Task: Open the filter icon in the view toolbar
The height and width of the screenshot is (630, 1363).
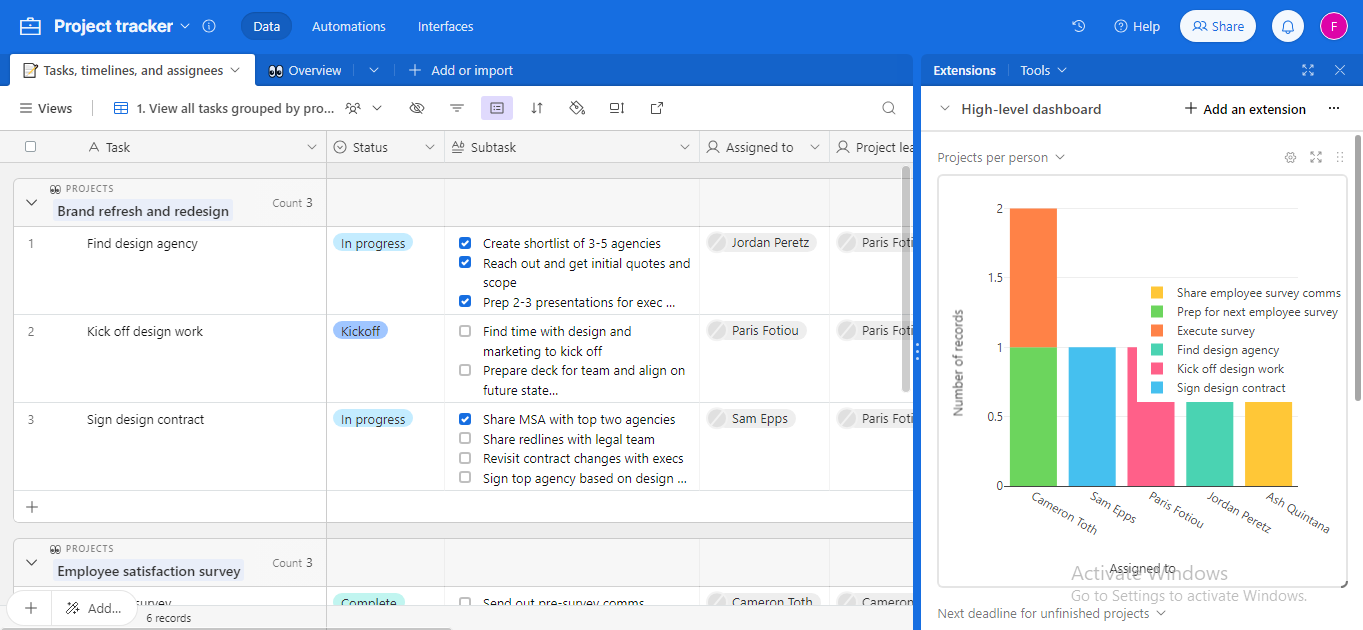Action: (x=457, y=108)
